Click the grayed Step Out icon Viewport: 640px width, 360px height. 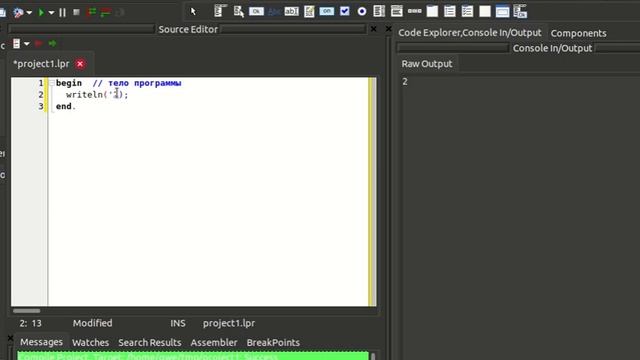click(x=120, y=12)
